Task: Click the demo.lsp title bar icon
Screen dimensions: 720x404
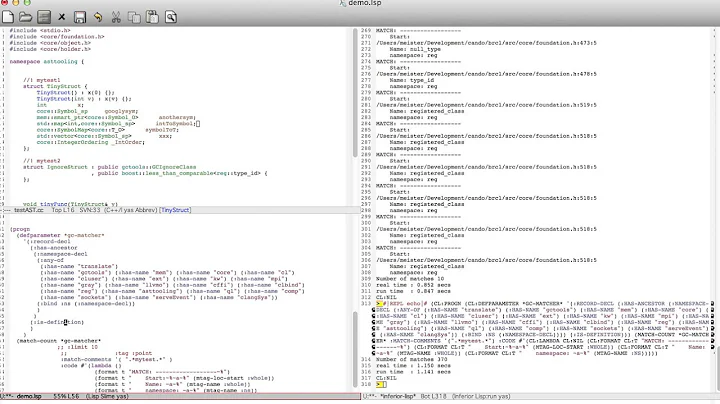Action: click(x=343, y=3)
